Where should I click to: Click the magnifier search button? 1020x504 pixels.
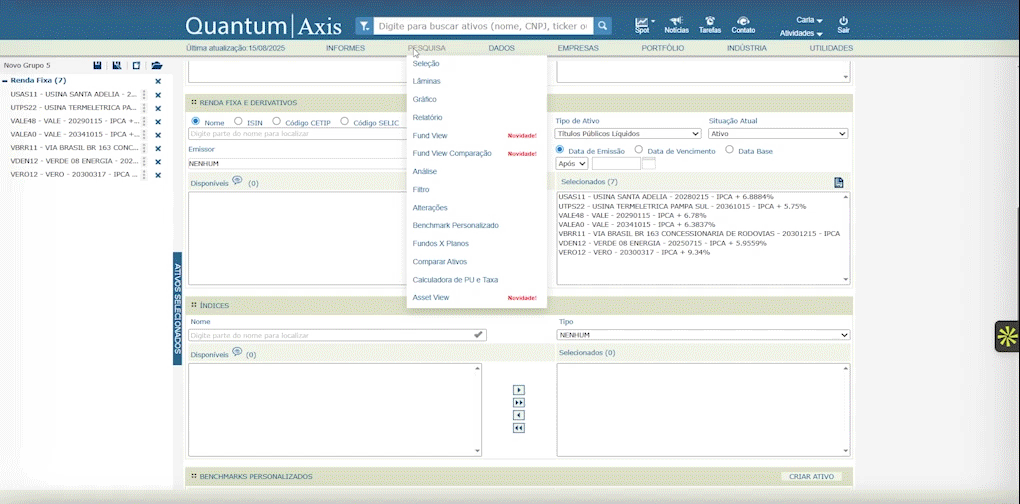(x=602, y=26)
